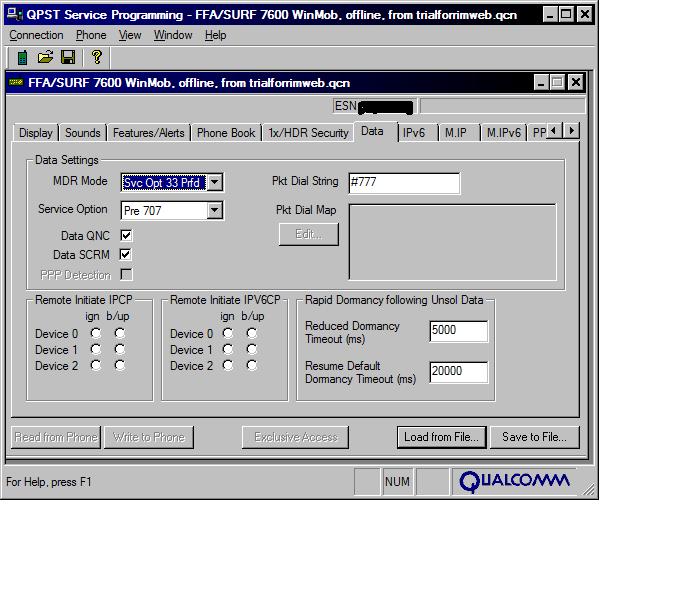This screenshot has height=596, width=699.
Task: Switch to the M.IPv6 tab
Action: (504, 133)
